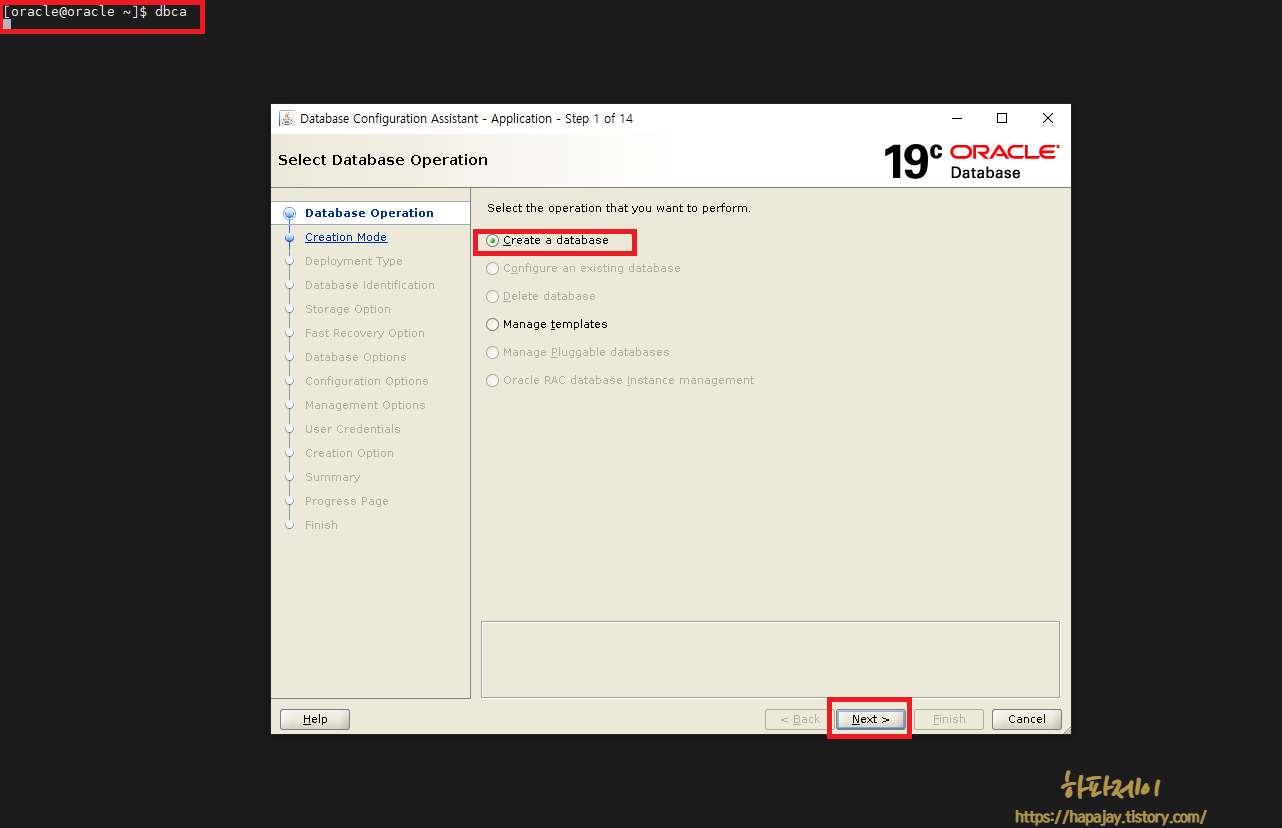The width and height of the screenshot is (1282, 828).
Task: Click the Database Options step
Action: (x=356, y=357)
